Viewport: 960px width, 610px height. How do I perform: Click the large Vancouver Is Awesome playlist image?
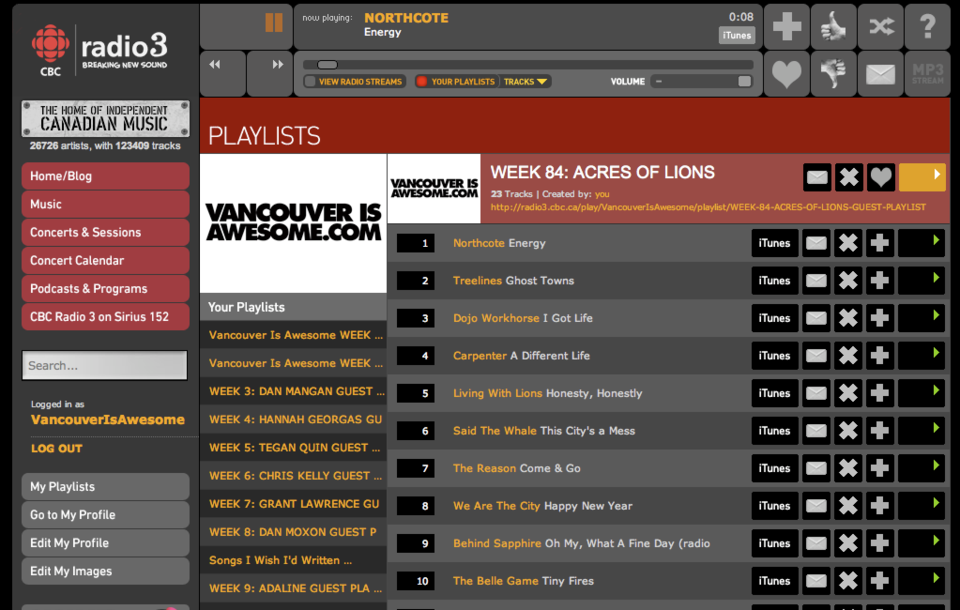293,223
